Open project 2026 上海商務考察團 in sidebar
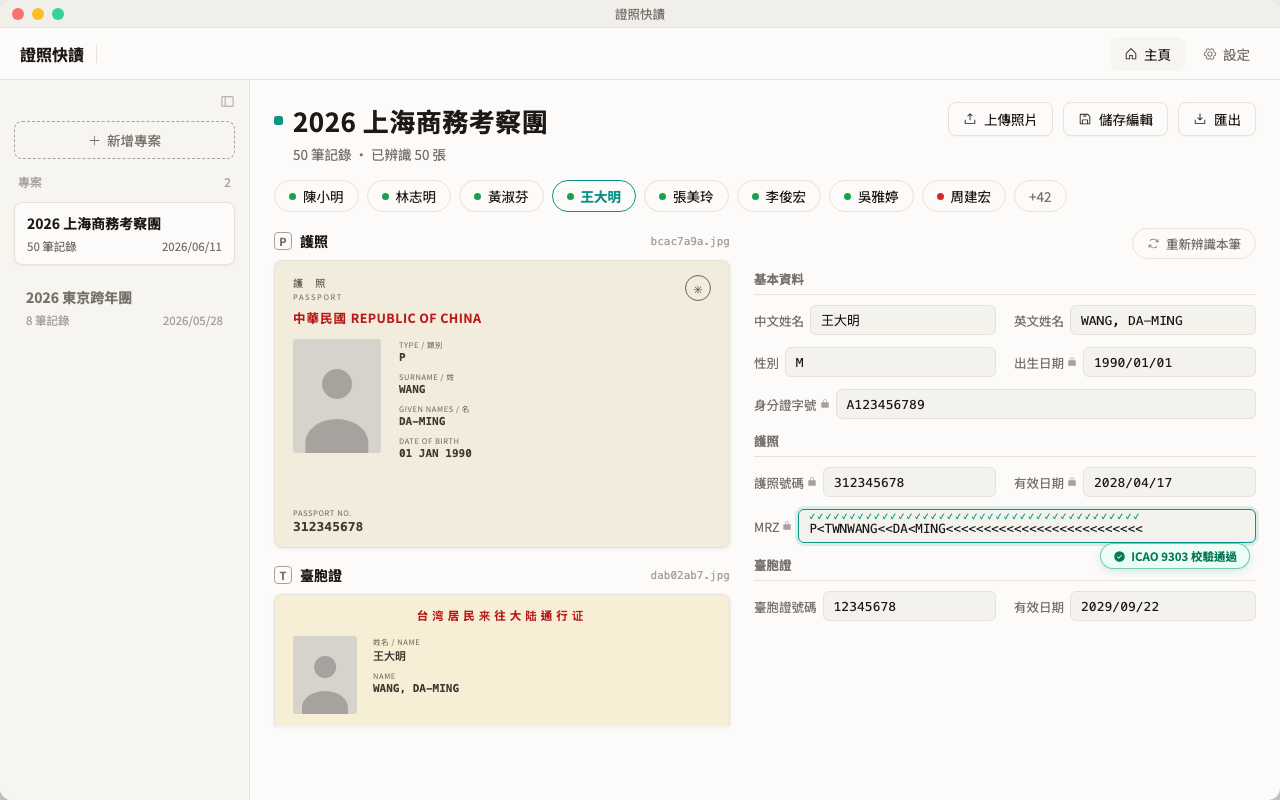The height and width of the screenshot is (800, 1280). point(124,233)
